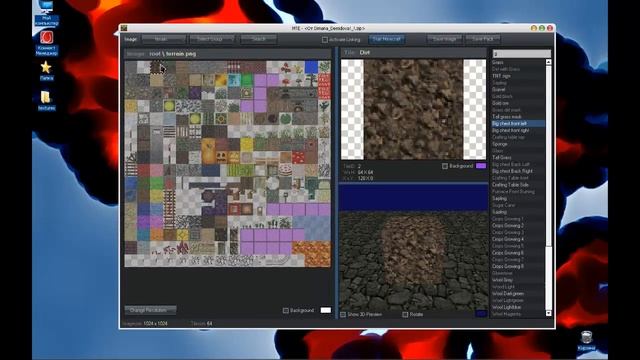Select Gold block list entry

pyautogui.click(x=518, y=96)
